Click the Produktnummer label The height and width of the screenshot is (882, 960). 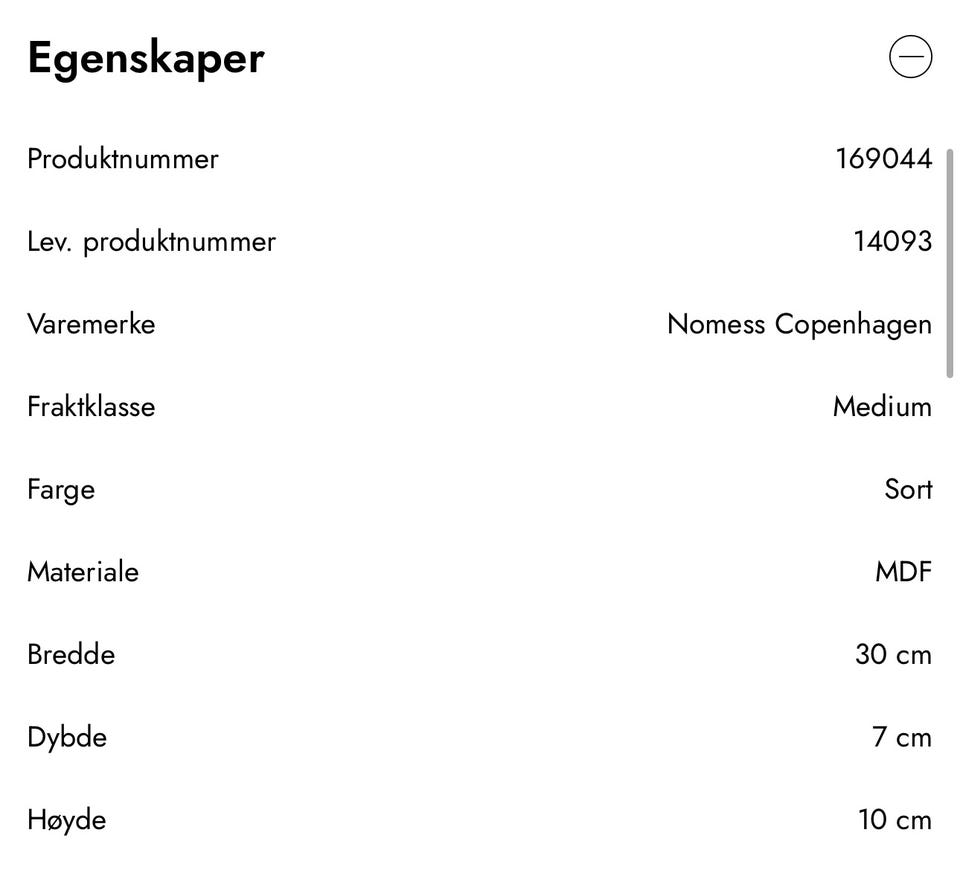pos(122,159)
